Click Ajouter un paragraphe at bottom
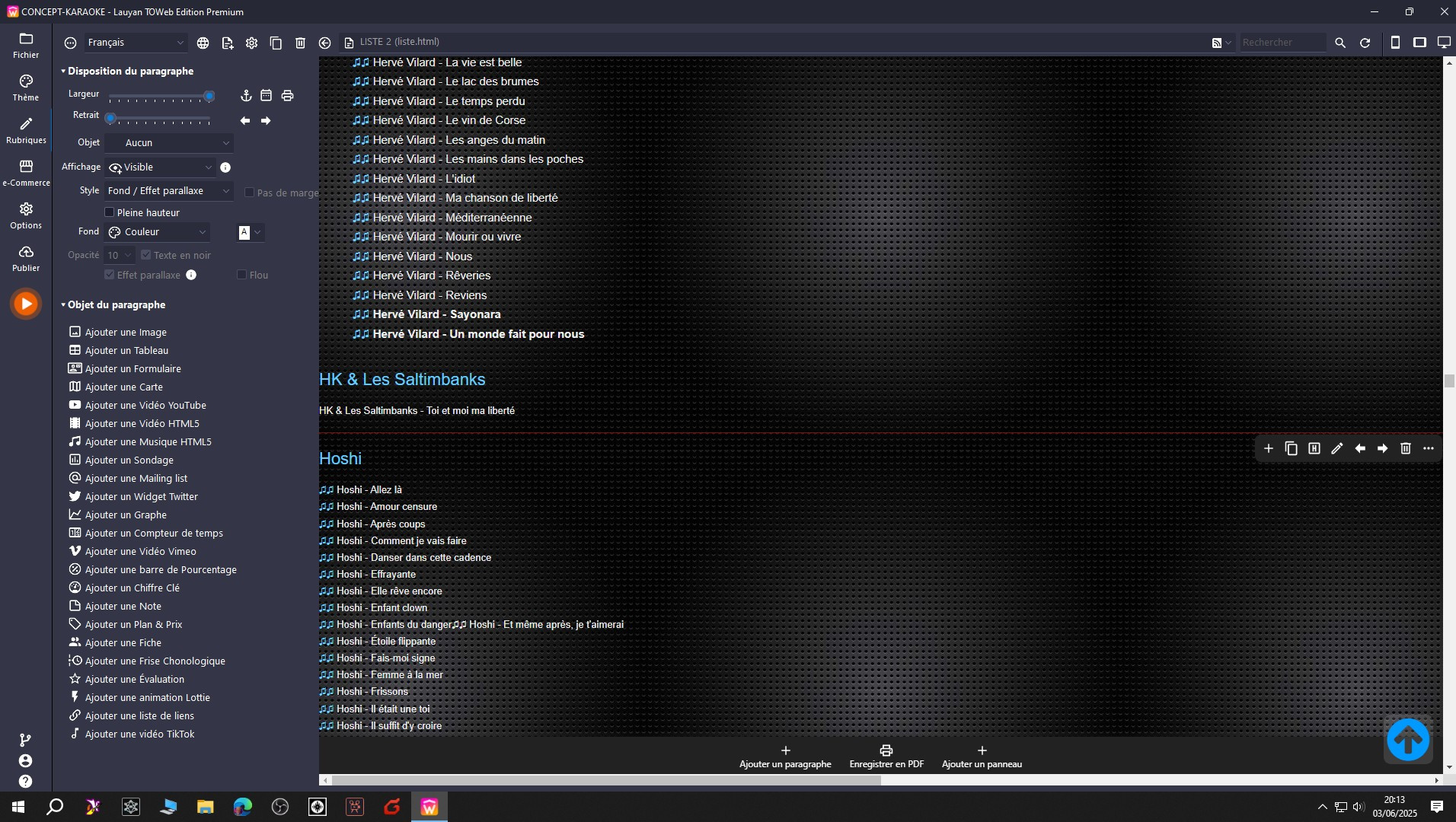Viewport: 1456px width, 822px height. [x=785, y=757]
